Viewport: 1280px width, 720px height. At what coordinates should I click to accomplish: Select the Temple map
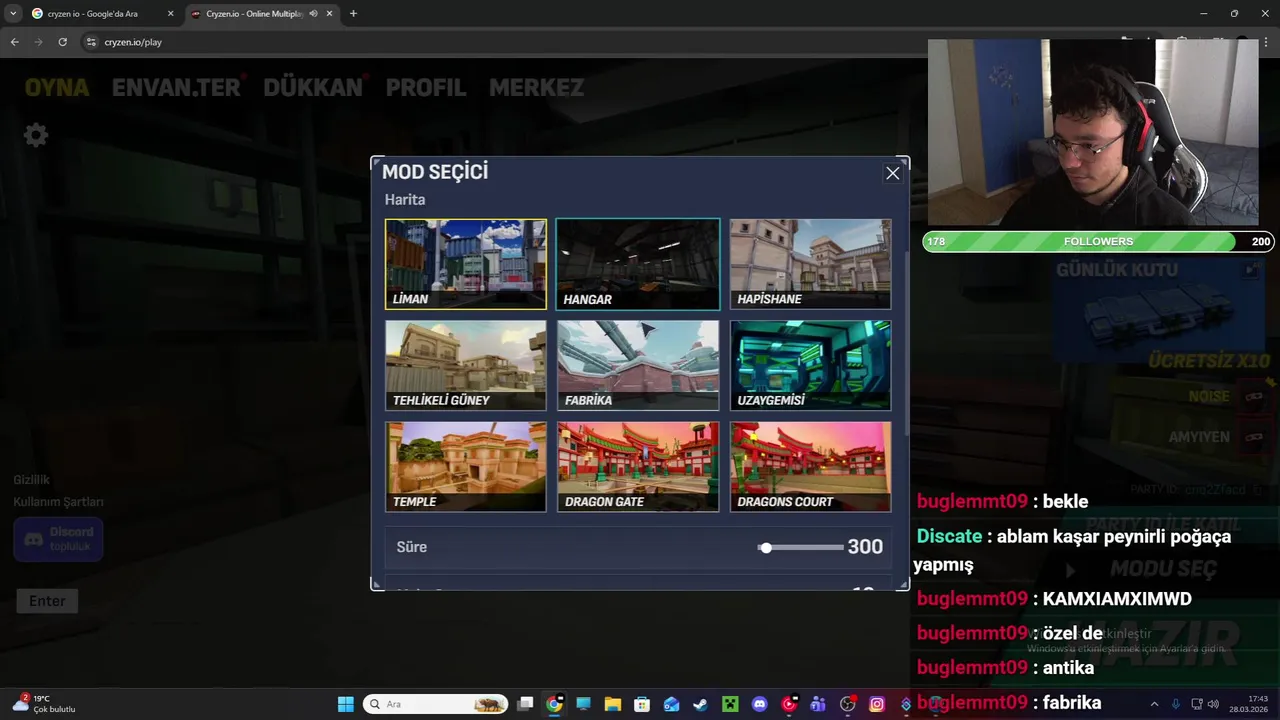pos(466,466)
